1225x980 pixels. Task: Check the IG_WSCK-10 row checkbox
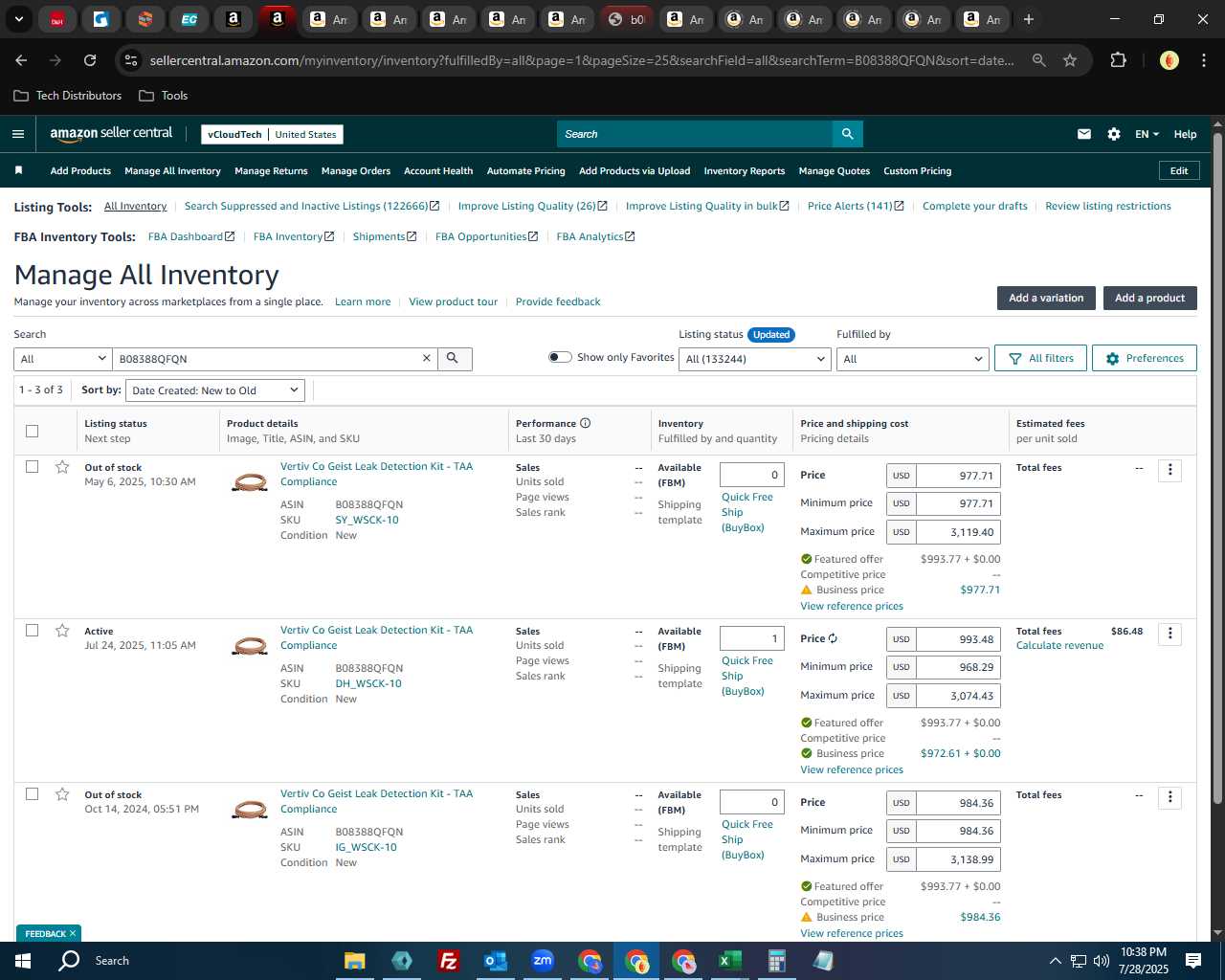coord(32,793)
